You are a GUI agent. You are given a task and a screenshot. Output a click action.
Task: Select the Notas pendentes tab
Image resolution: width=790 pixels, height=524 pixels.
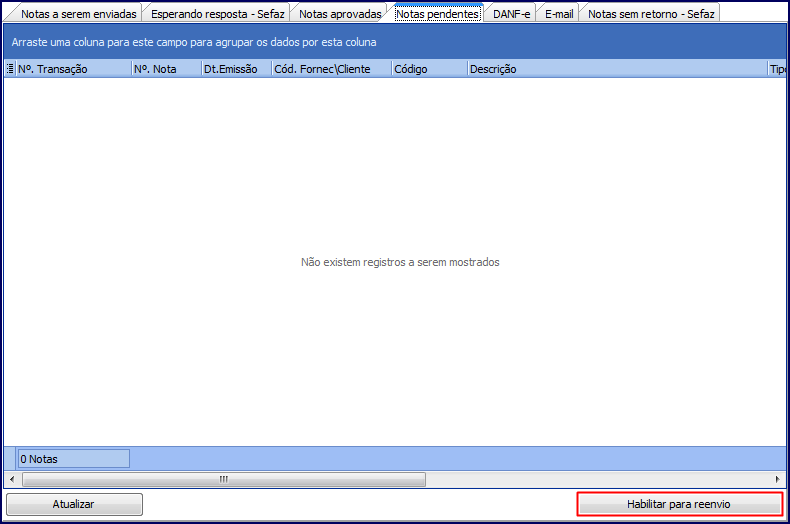click(x=437, y=13)
